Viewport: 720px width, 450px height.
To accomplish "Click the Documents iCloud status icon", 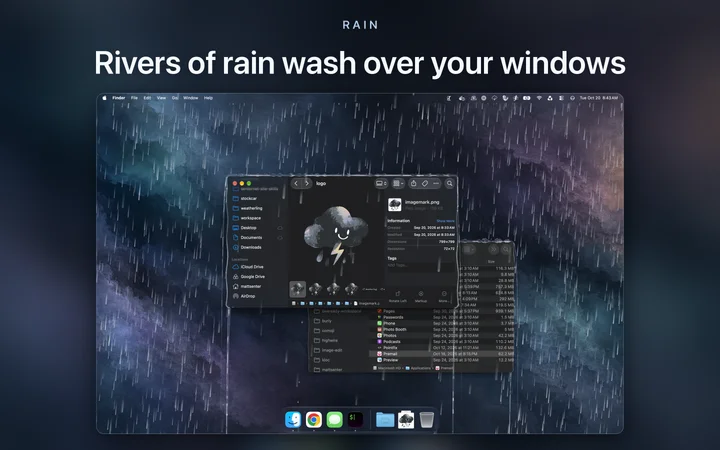I will (x=280, y=237).
